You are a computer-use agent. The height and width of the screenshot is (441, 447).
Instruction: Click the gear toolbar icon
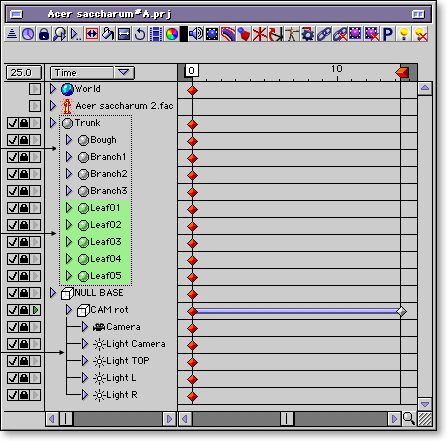point(307,34)
